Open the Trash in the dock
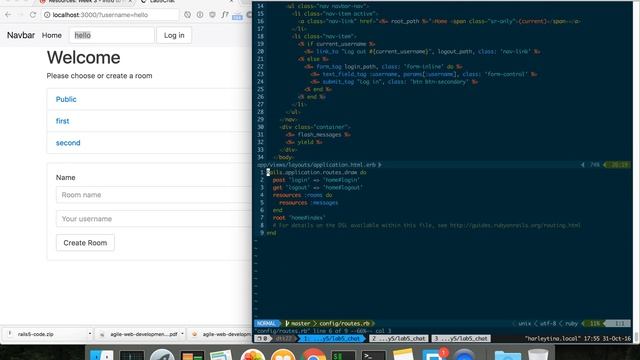 [x=538, y=354]
